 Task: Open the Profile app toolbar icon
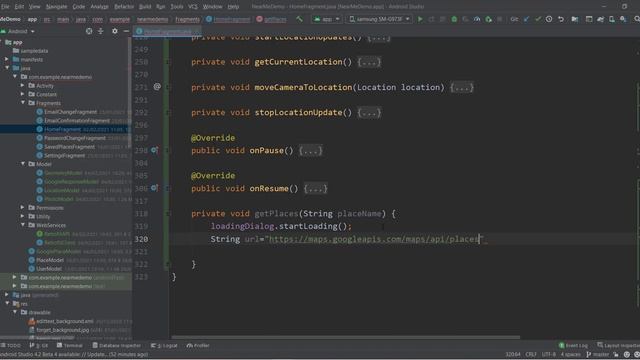477,19
